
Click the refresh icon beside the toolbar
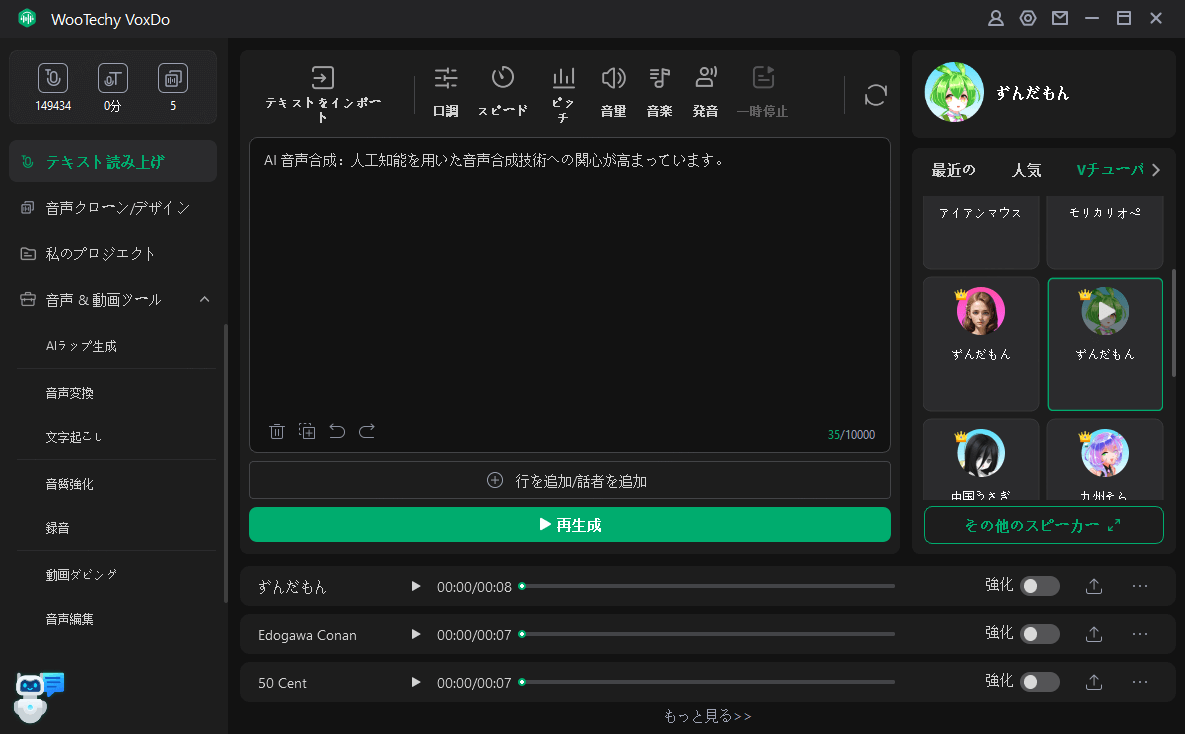pos(875,95)
